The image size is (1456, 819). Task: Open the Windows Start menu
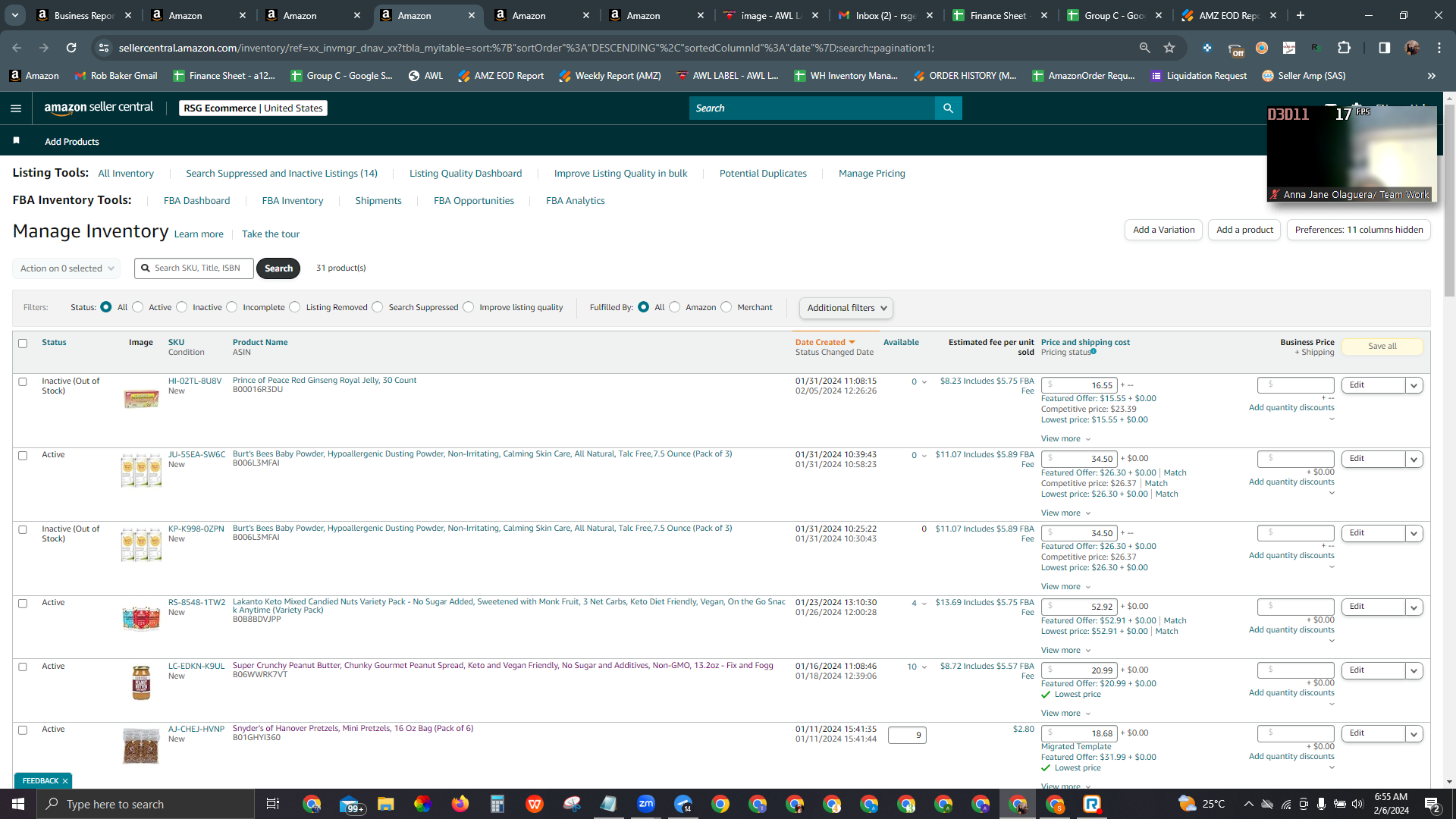click(x=18, y=804)
